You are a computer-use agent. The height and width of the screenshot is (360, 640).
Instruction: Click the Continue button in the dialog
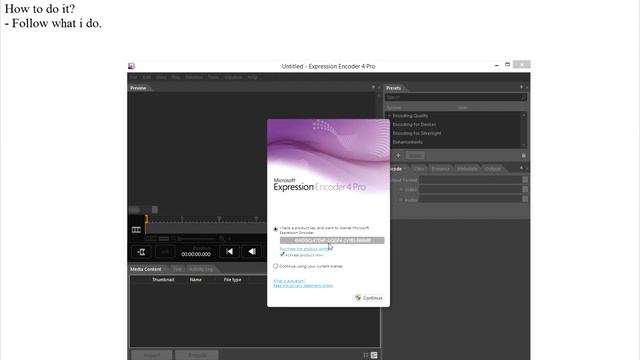click(x=369, y=298)
